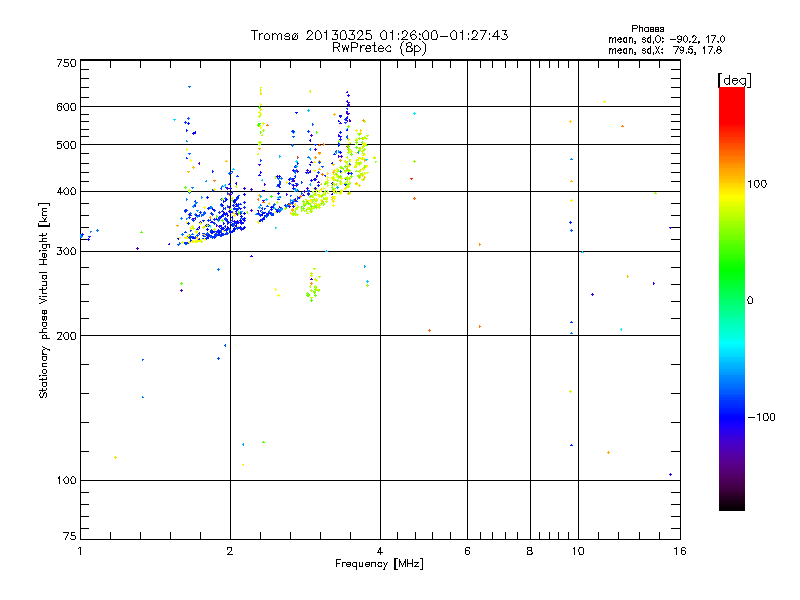The height and width of the screenshot is (600, 800).
Task: Click the 75 tick on the height axis
Action: coord(69,538)
